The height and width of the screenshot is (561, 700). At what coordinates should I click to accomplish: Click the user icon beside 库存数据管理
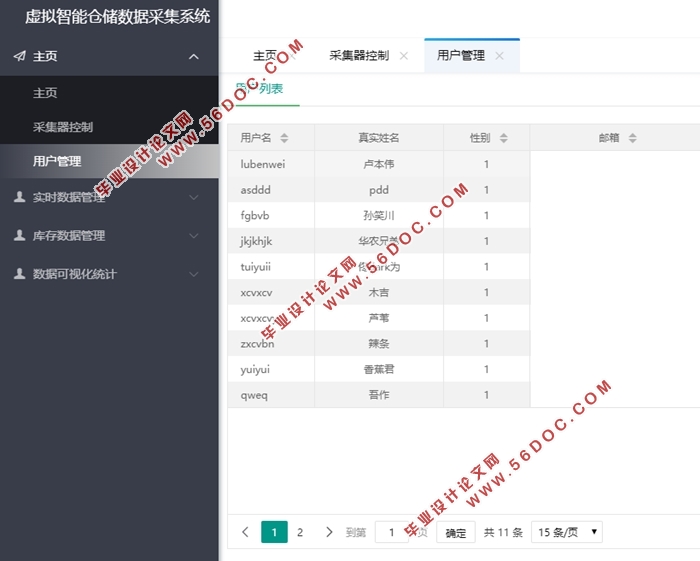point(19,236)
